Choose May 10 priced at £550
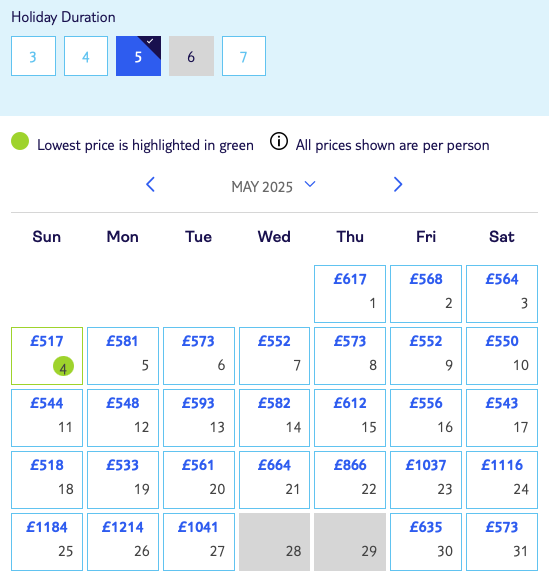Viewport: 549px width, 582px height. pyautogui.click(x=502, y=356)
